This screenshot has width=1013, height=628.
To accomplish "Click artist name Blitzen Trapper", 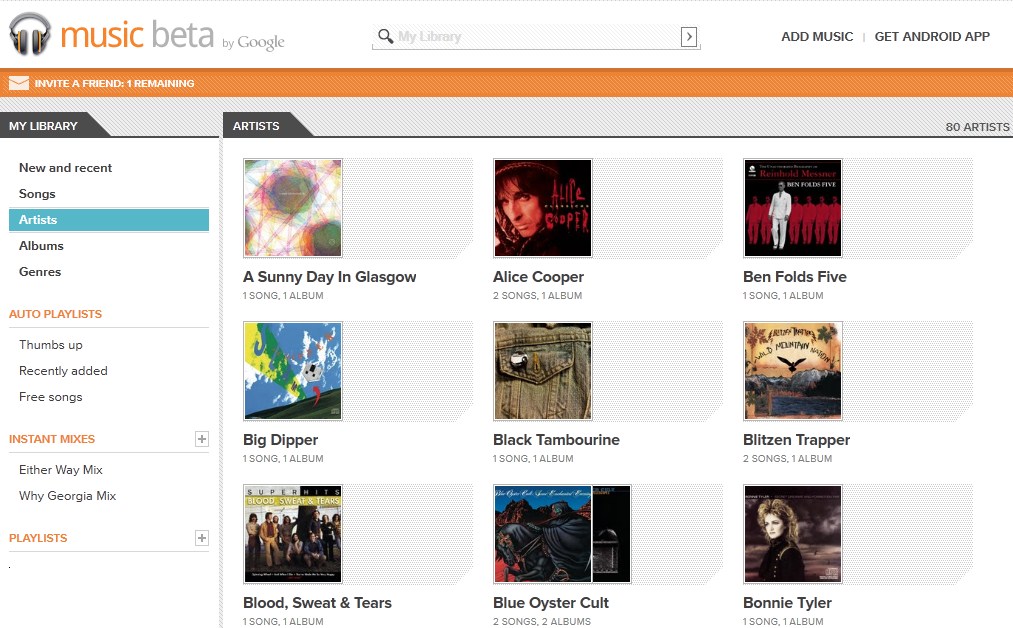I will pyautogui.click(x=797, y=440).
